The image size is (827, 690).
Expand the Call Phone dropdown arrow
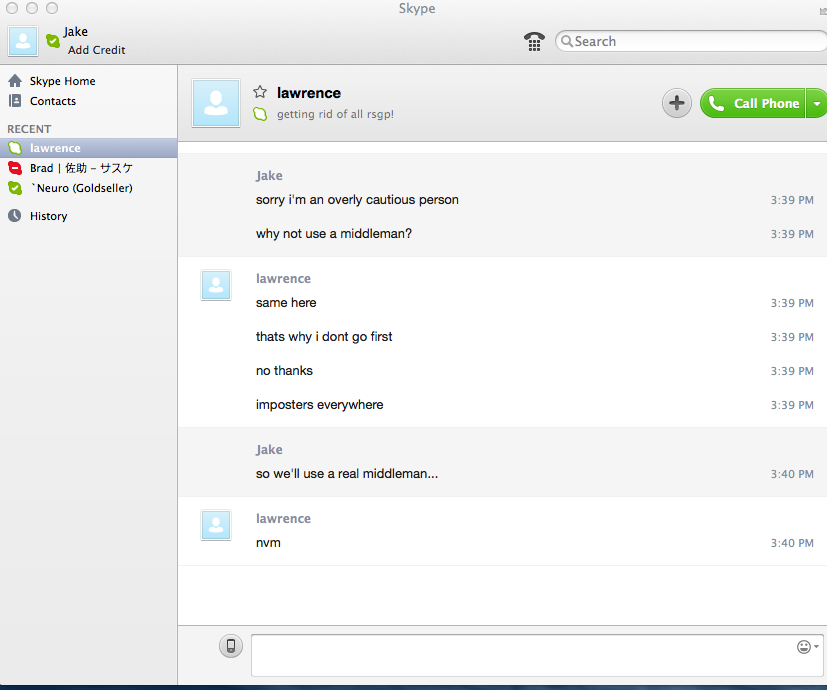[x=816, y=103]
